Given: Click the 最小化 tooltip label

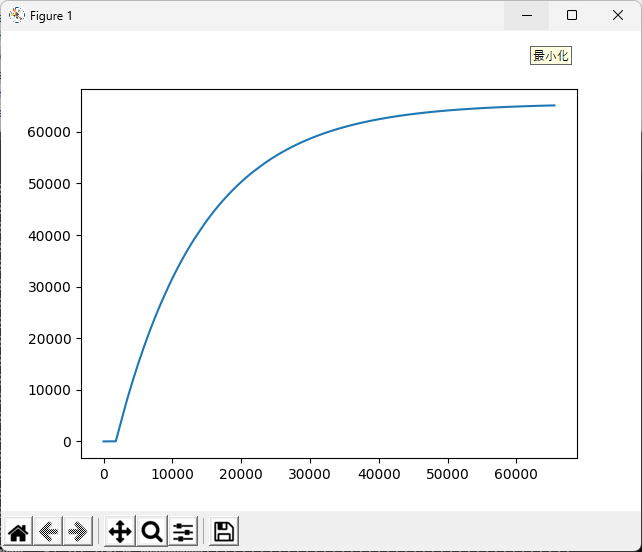Looking at the screenshot, I should tap(550, 56).
